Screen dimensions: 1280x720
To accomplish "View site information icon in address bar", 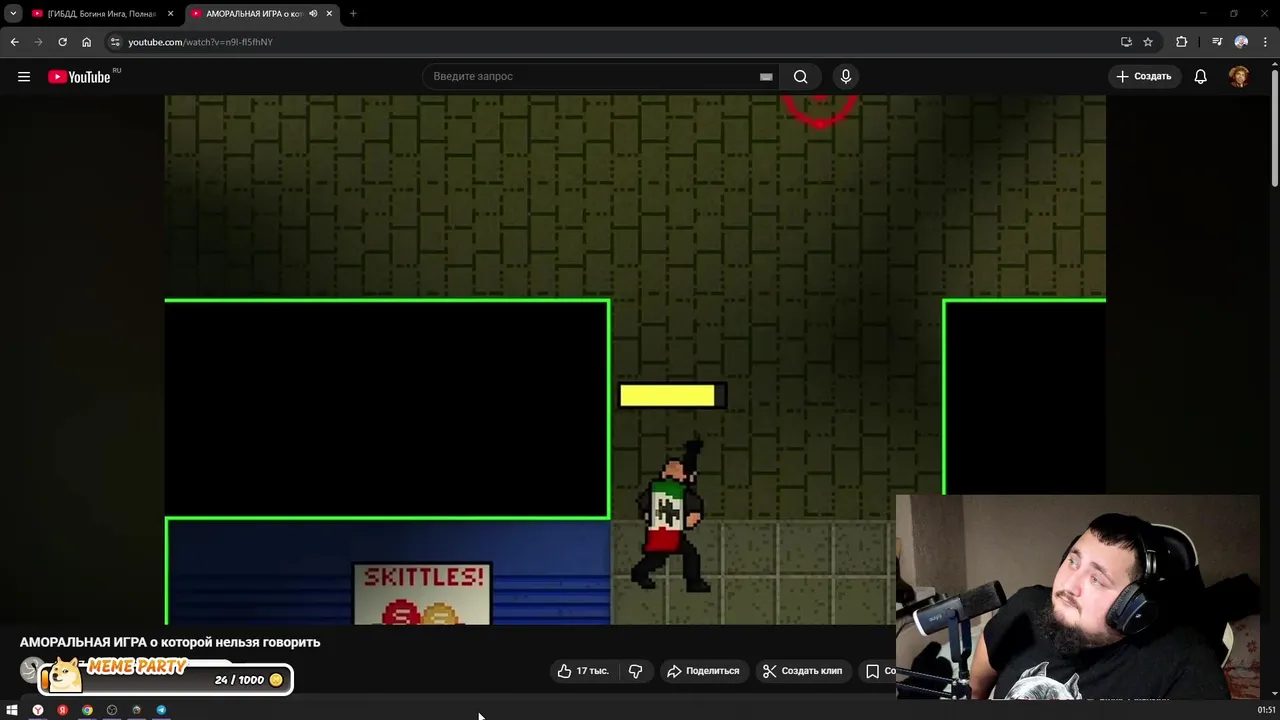I will [115, 42].
